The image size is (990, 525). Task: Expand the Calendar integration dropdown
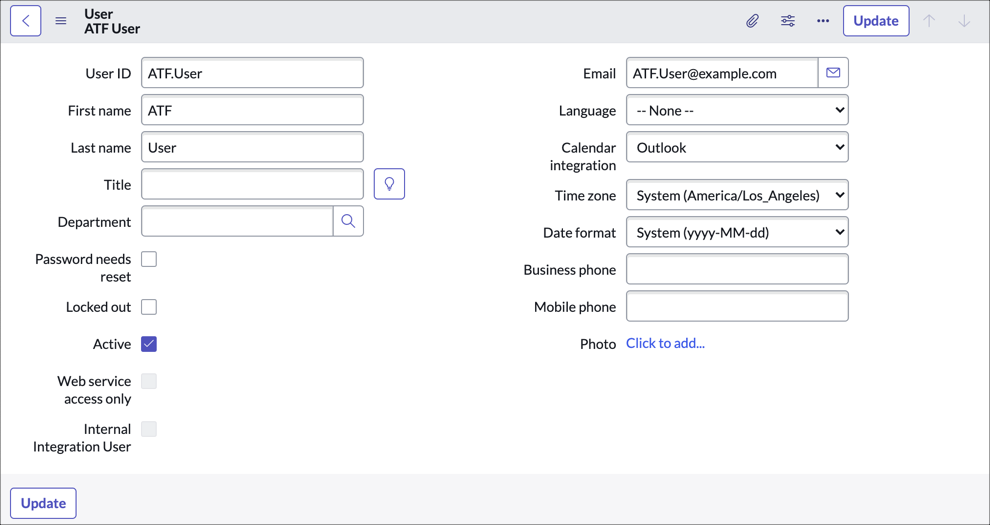click(737, 147)
